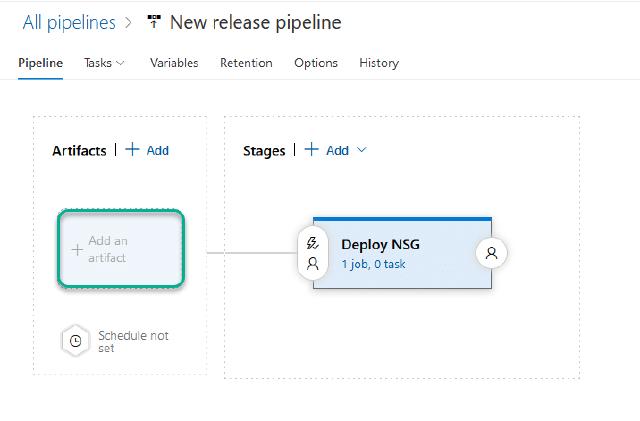This screenshot has width=640, height=421.
Task: Click the pre-deployment trigger lightning icon
Action: pyautogui.click(x=312, y=242)
